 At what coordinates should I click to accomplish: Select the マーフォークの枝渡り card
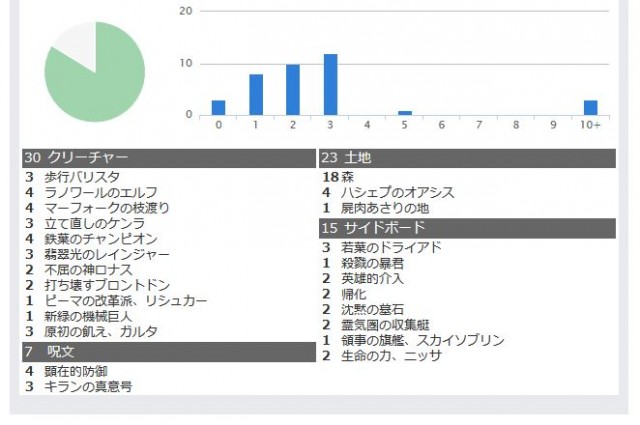click(x=107, y=208)
